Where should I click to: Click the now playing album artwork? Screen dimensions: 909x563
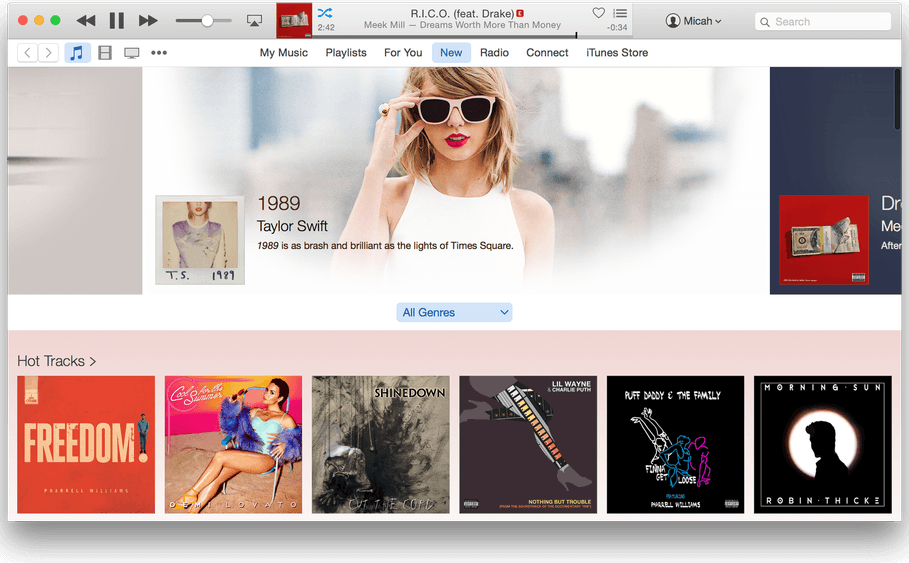(294, 20)
